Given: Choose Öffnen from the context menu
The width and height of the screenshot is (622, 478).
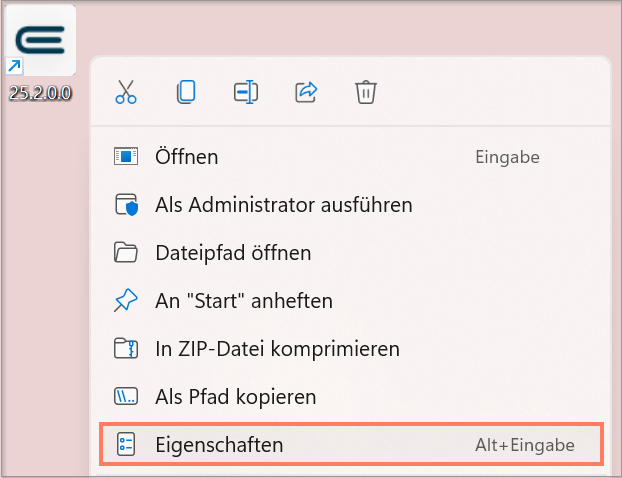Looking at the screenshot, I should tap(351, 157).
